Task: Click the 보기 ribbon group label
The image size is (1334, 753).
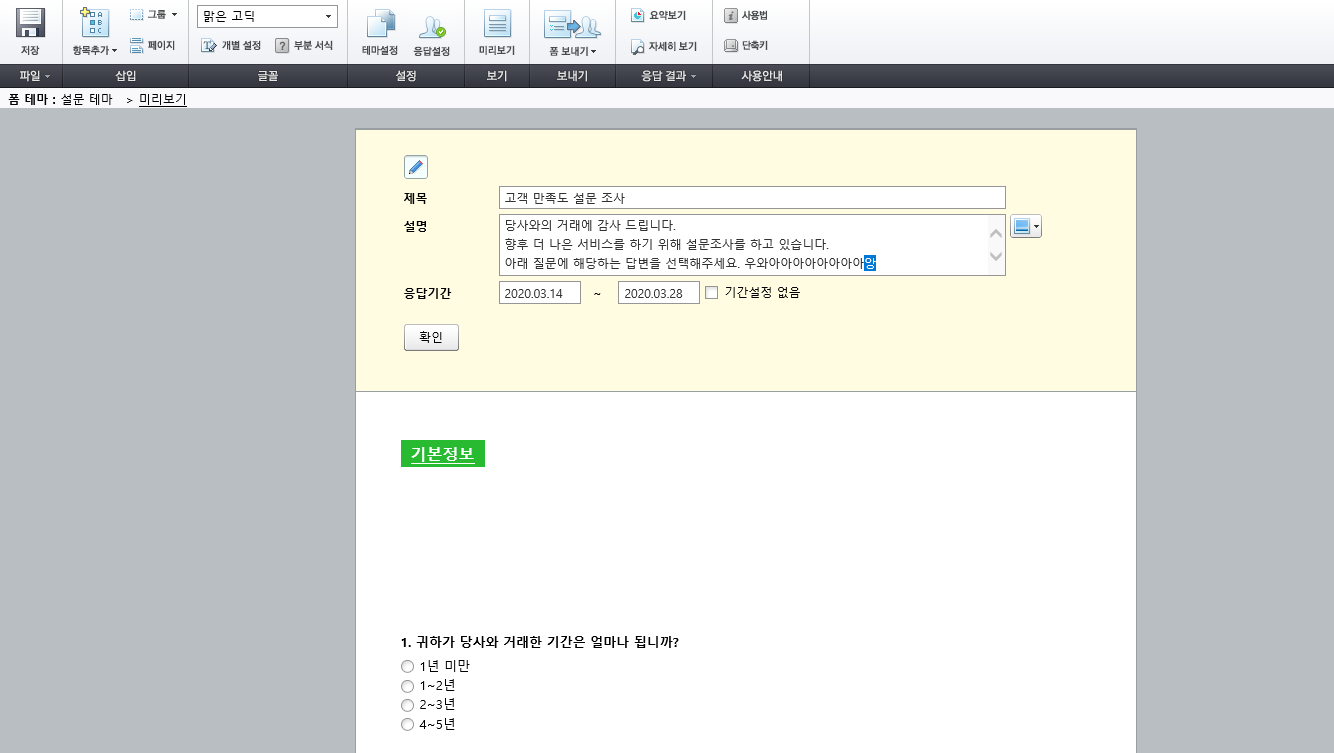Action: 497,76
